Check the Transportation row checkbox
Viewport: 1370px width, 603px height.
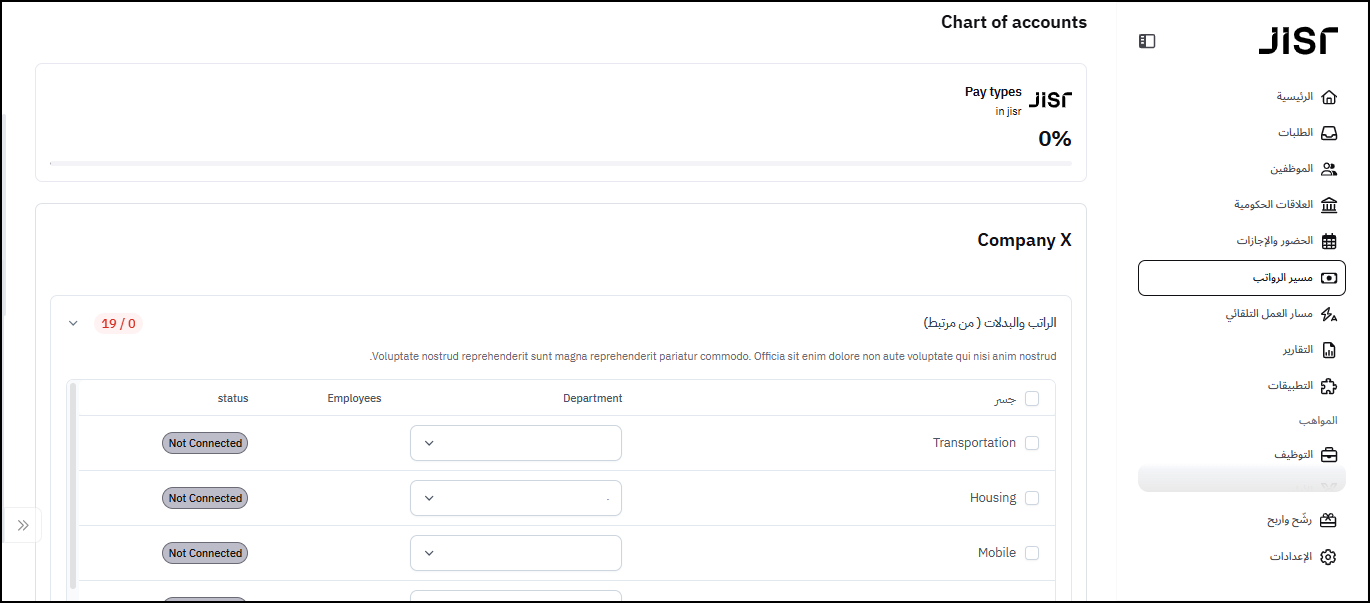coord(1032,443)
